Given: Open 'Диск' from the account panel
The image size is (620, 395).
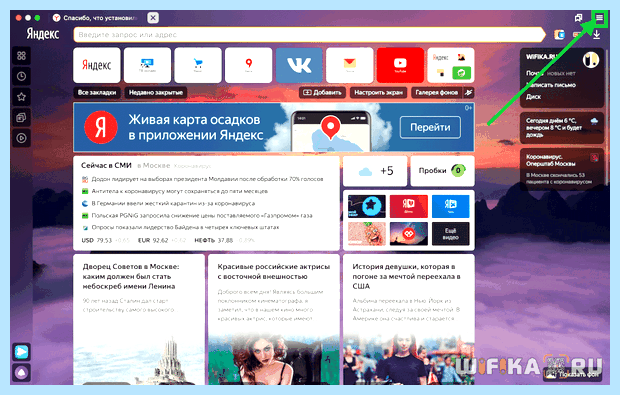Looking at the screenshot, I should pyautogui.click(x=533, y=97).
